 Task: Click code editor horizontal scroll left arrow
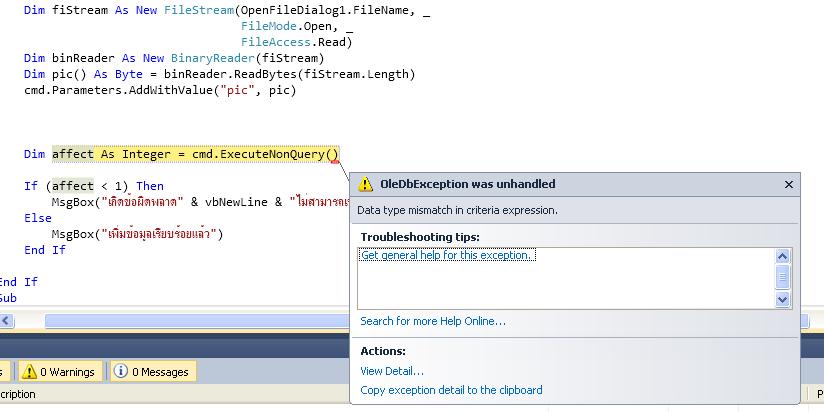point(6,321)
